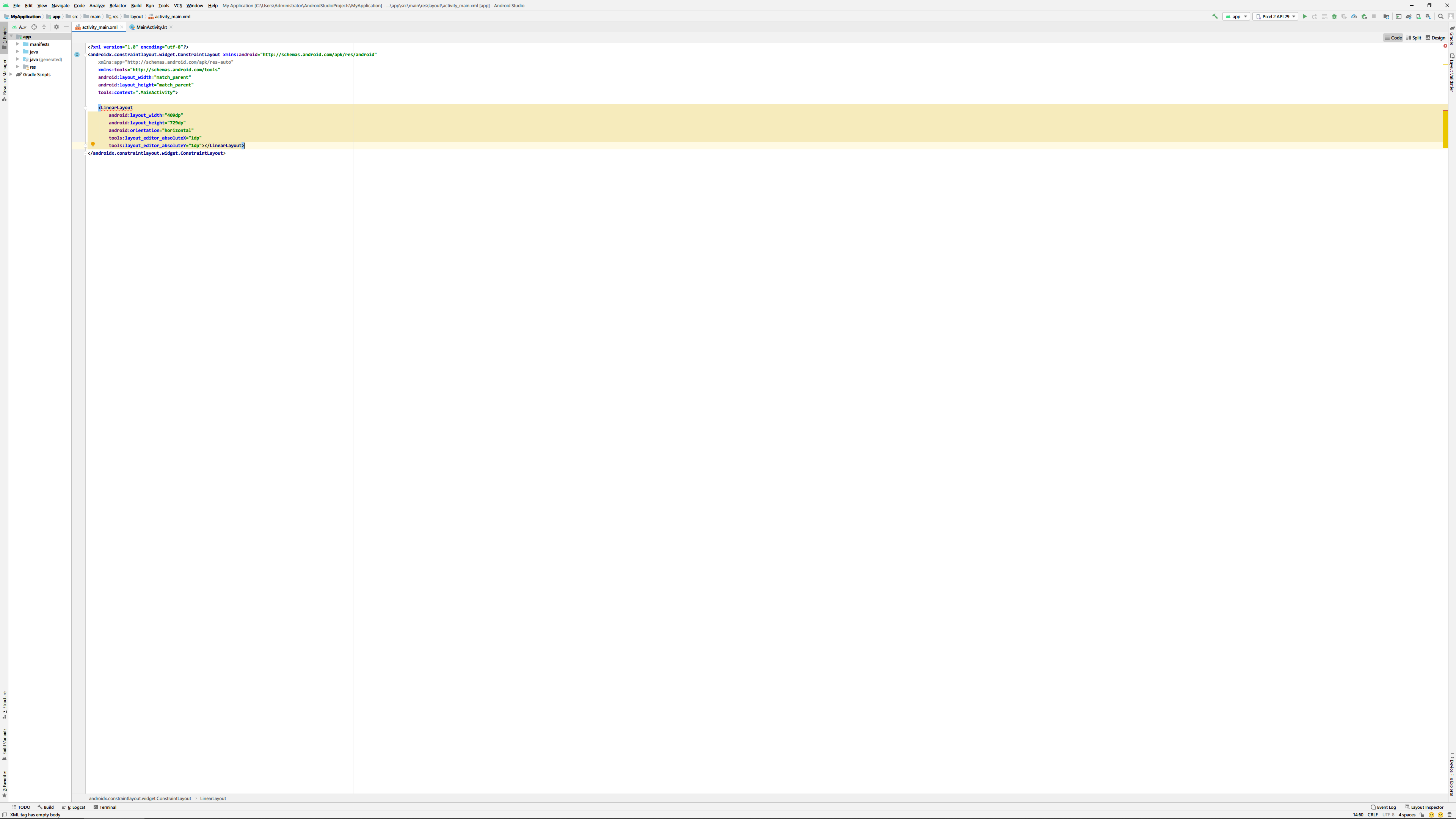This screenshot has height=819, width=1456.
Task: Expand the Gradle Scripts node
Action: click(11, 75)
